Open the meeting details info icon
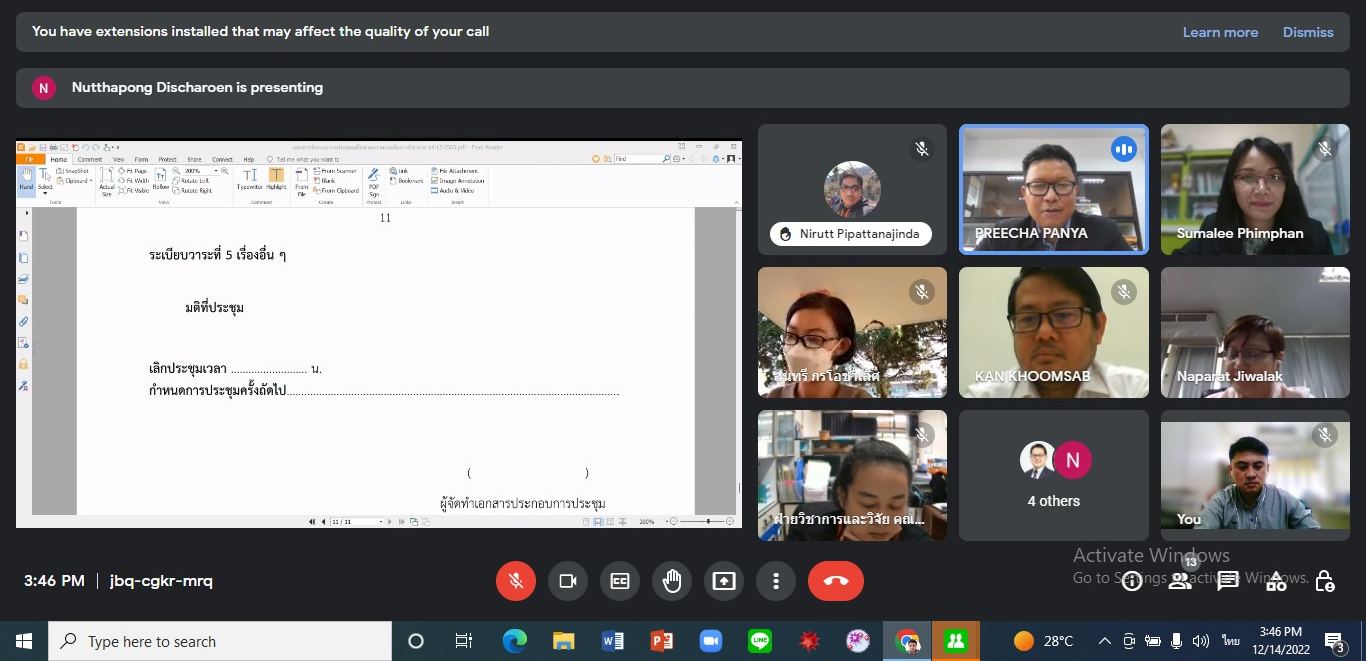 point(1132,581)
